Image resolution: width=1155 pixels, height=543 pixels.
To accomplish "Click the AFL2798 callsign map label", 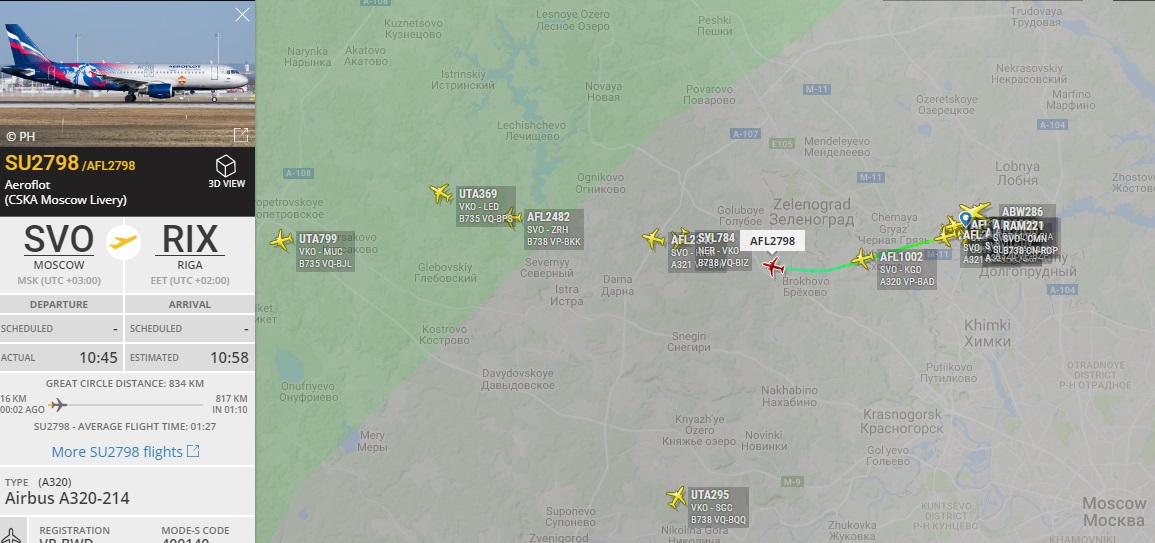I will point(773,241).
